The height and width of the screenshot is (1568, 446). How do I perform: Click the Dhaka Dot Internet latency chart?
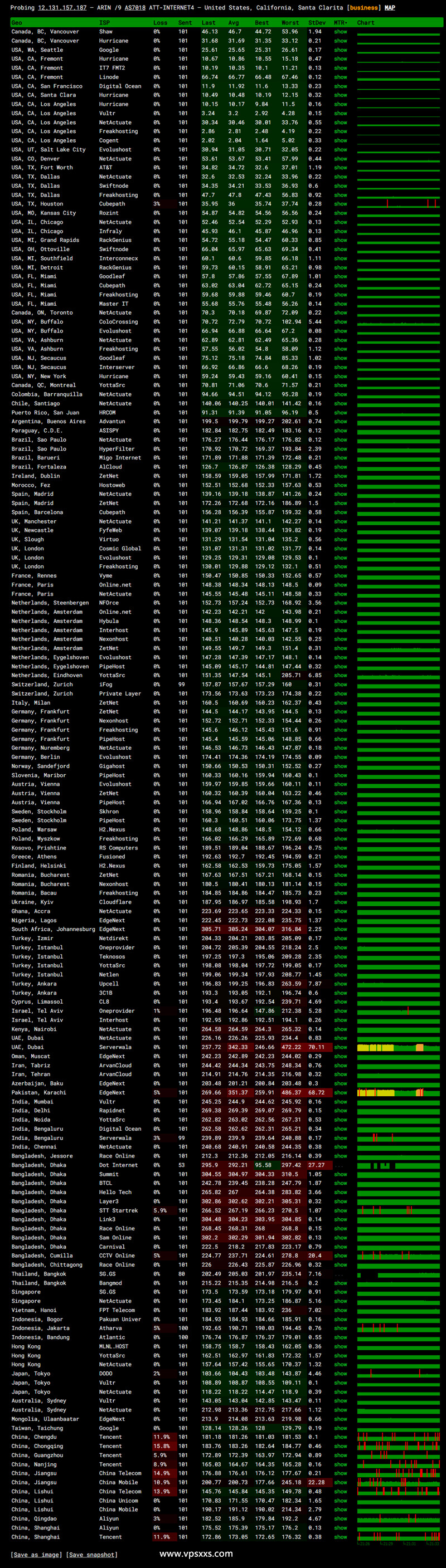point(399,1165)
